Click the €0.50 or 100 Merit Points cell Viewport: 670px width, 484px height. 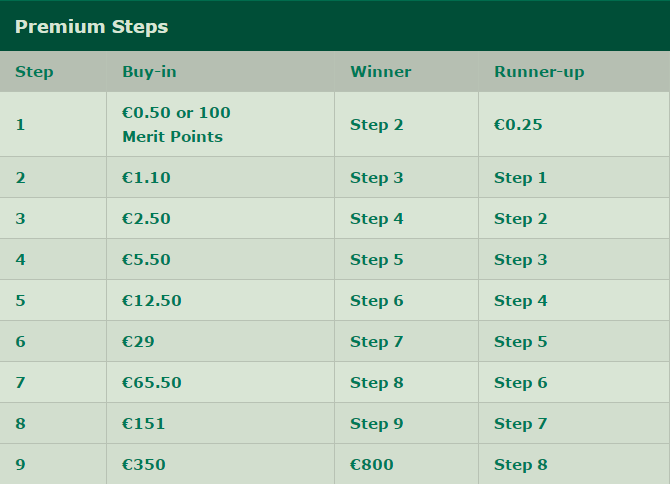[x=176, y=124]
